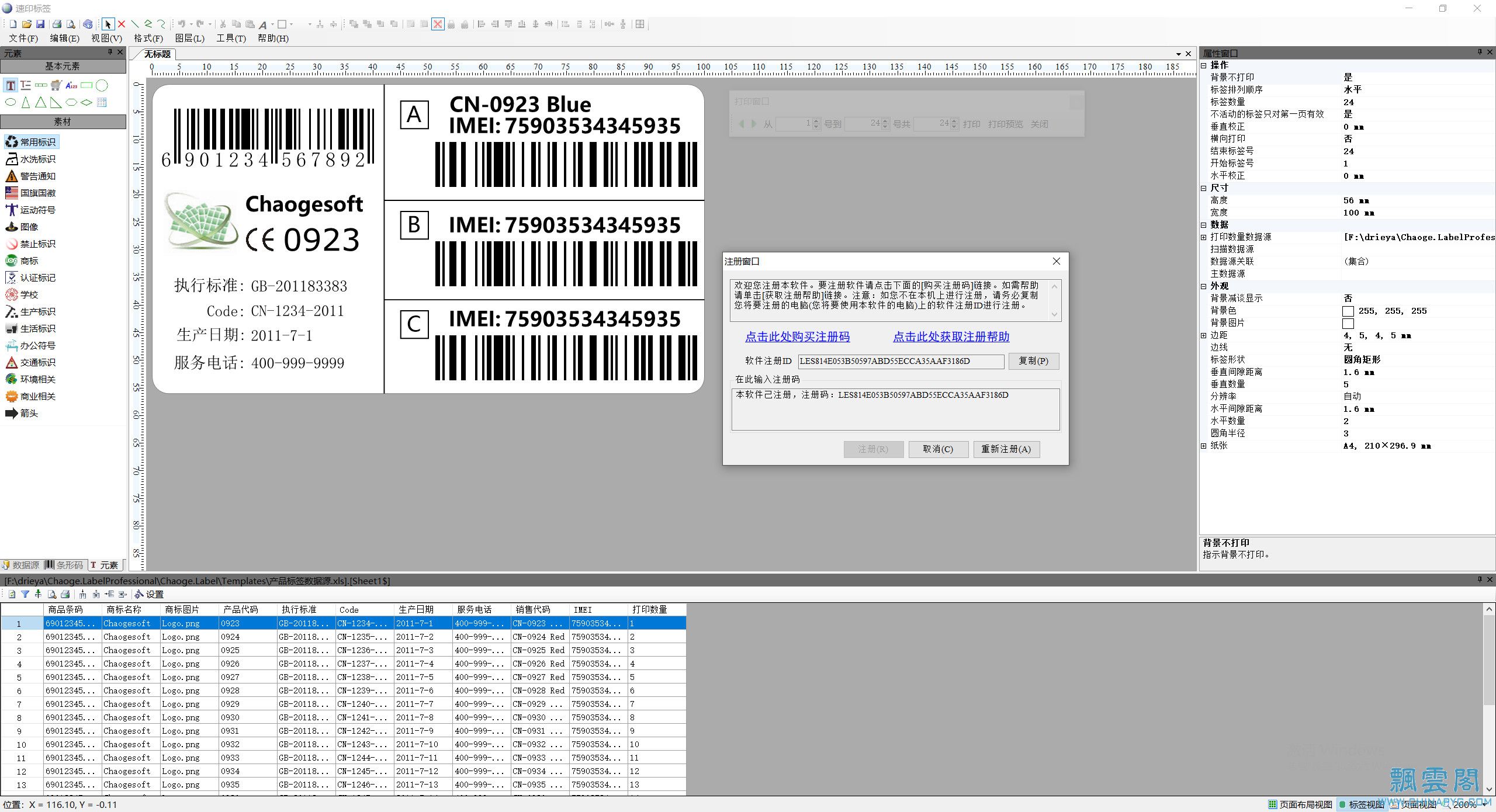The height and width of the screenshot is (812, 1496).
Task: Activate the arrow pointer selection tool
Action: point(108,24)
